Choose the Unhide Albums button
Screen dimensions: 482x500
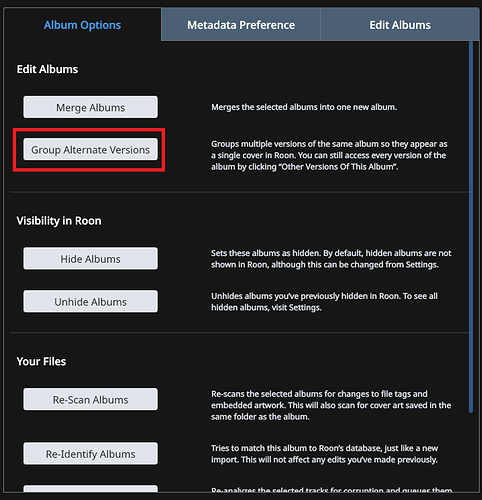click(x=90, y=302)
